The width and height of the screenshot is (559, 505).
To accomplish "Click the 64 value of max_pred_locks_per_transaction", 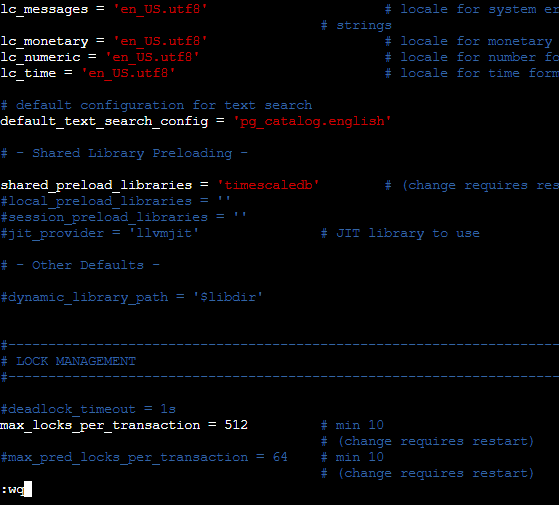I will tap(280, 457).
